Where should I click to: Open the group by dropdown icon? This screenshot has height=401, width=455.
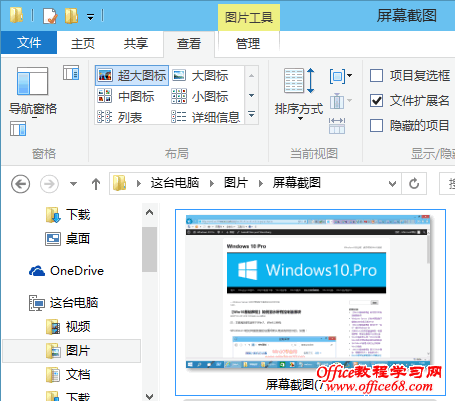(341, 76)
